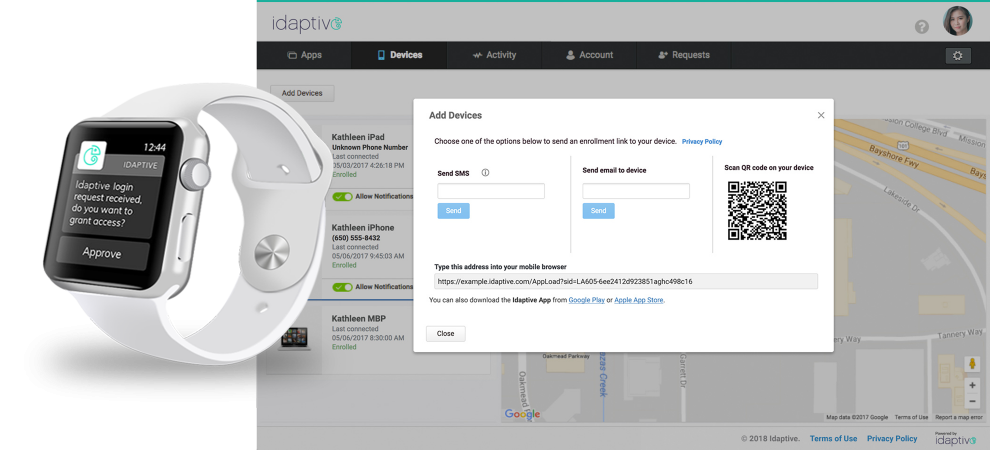Click the Scan QR code on your device label

pos(769,168)
